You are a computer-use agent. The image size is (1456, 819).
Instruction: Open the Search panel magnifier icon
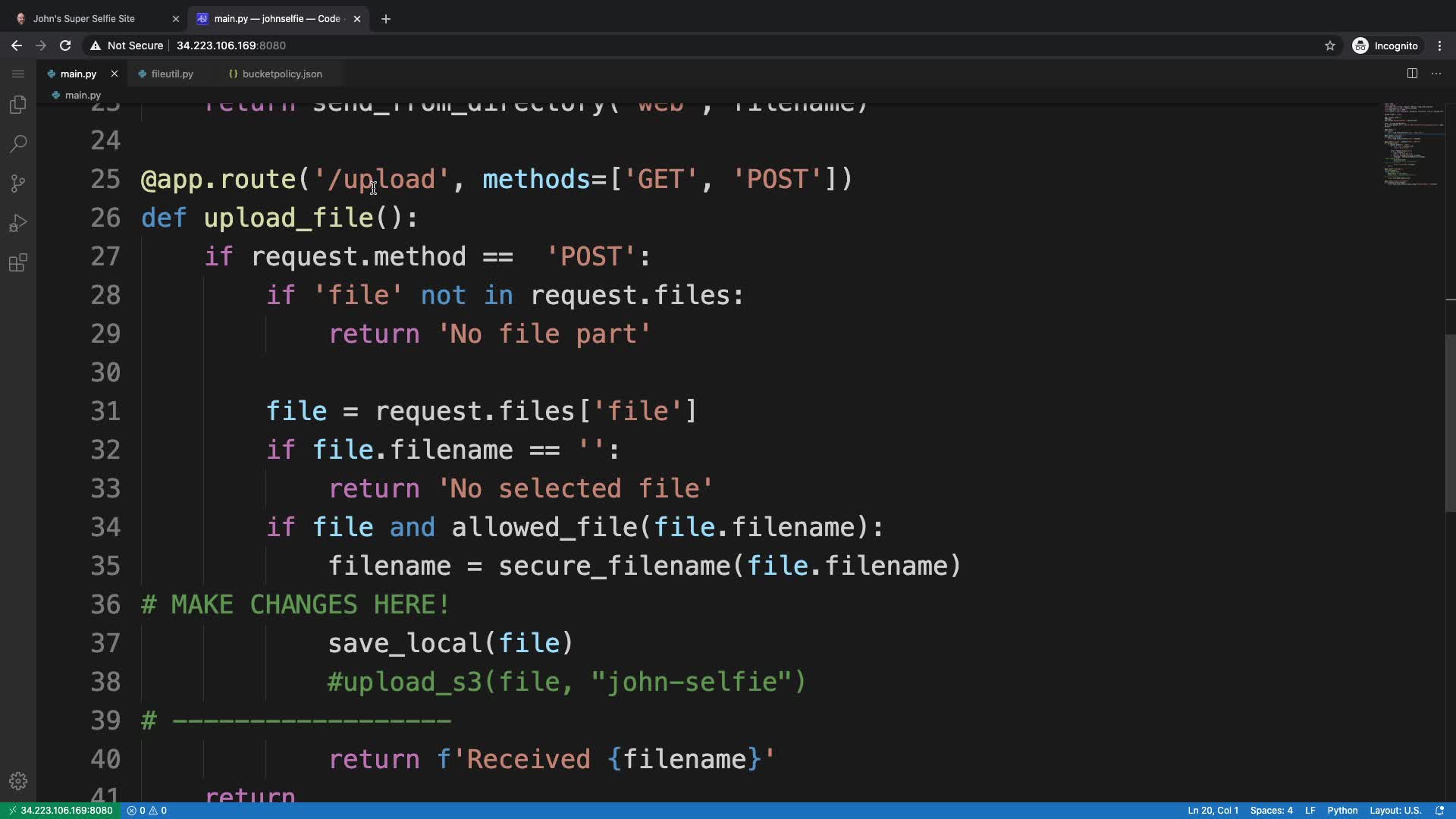click(18, 144)
